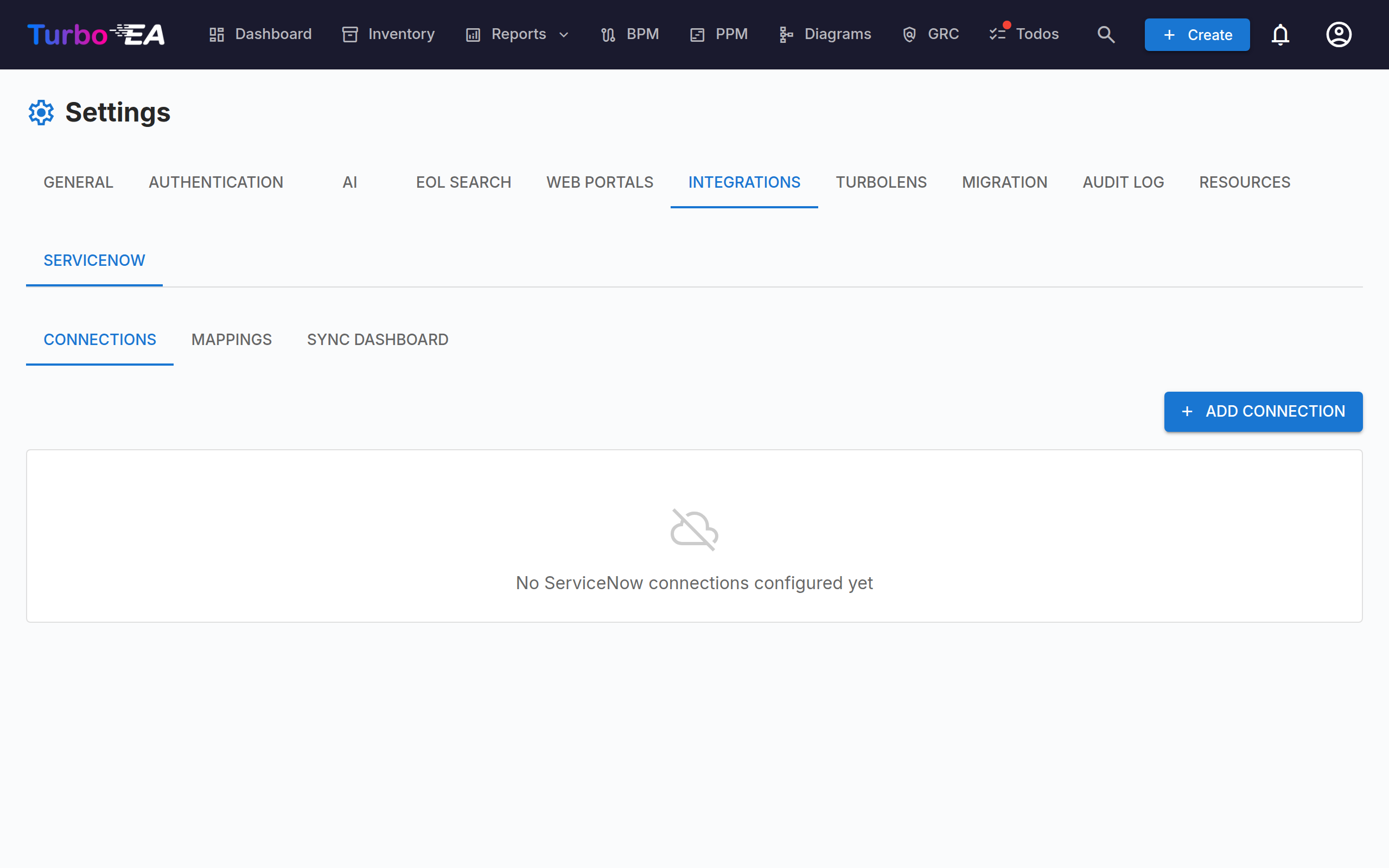Click the Settings gear icon
The height and width of the screenshot is (868, 1389).
(41, 112)
